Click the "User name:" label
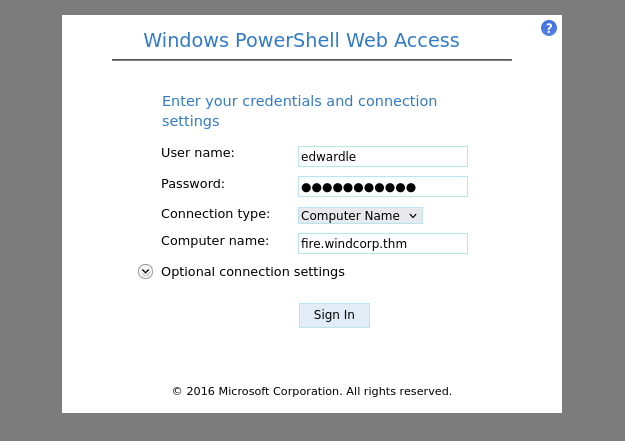 pos(198,153)
